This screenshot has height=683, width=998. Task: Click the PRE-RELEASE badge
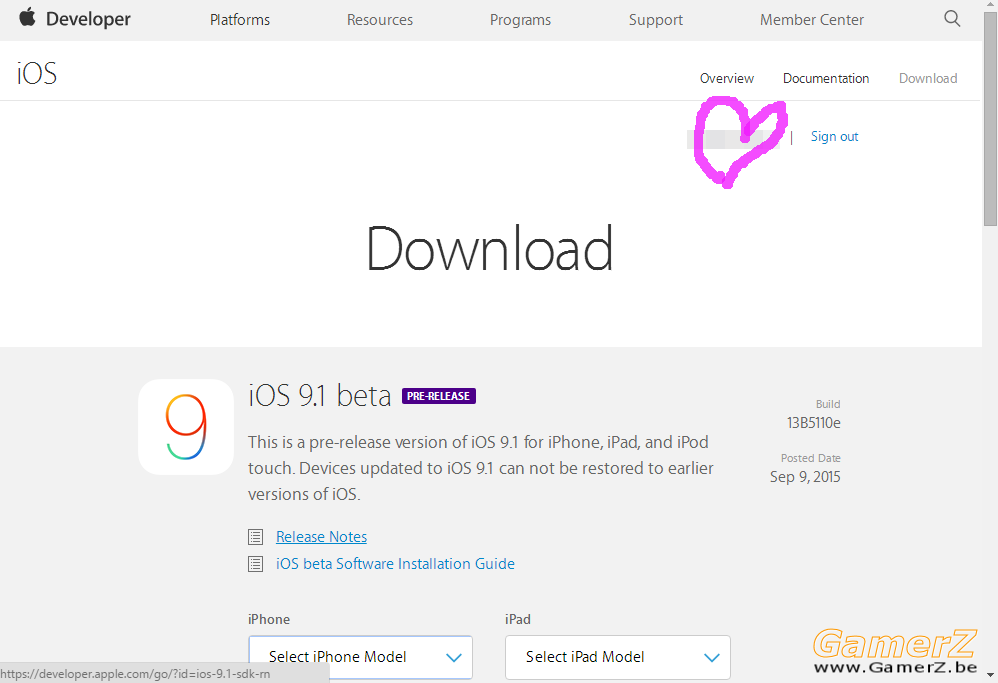pyautogui.click(x=439, y=396)
